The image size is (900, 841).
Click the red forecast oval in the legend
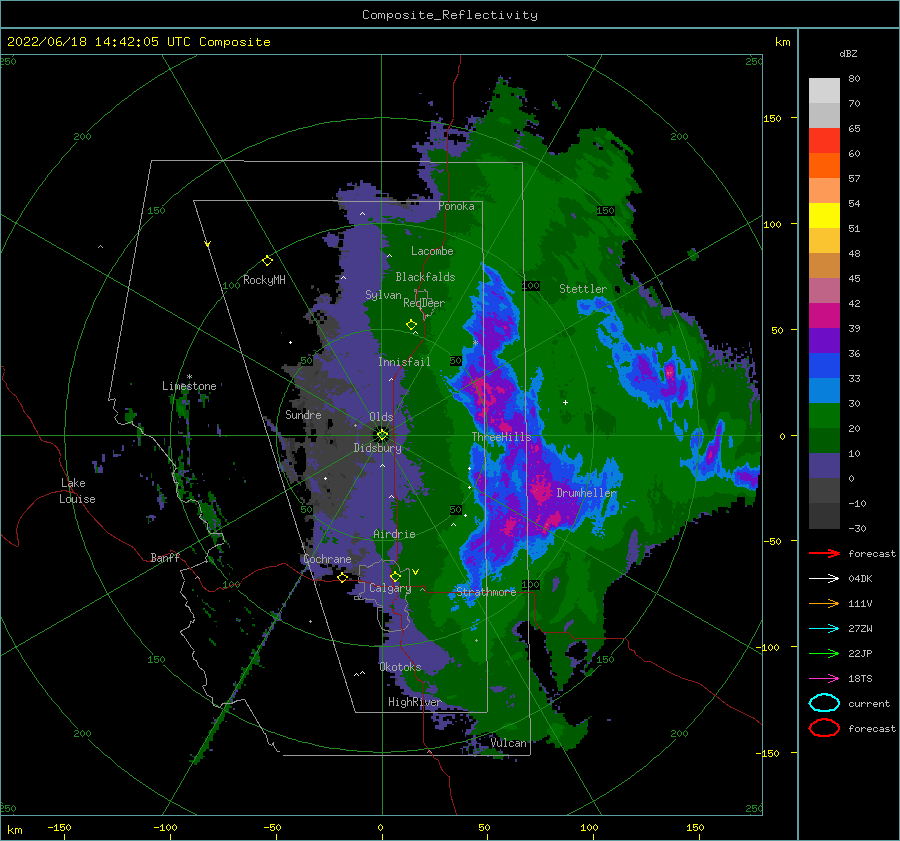(x=824, y=728)
